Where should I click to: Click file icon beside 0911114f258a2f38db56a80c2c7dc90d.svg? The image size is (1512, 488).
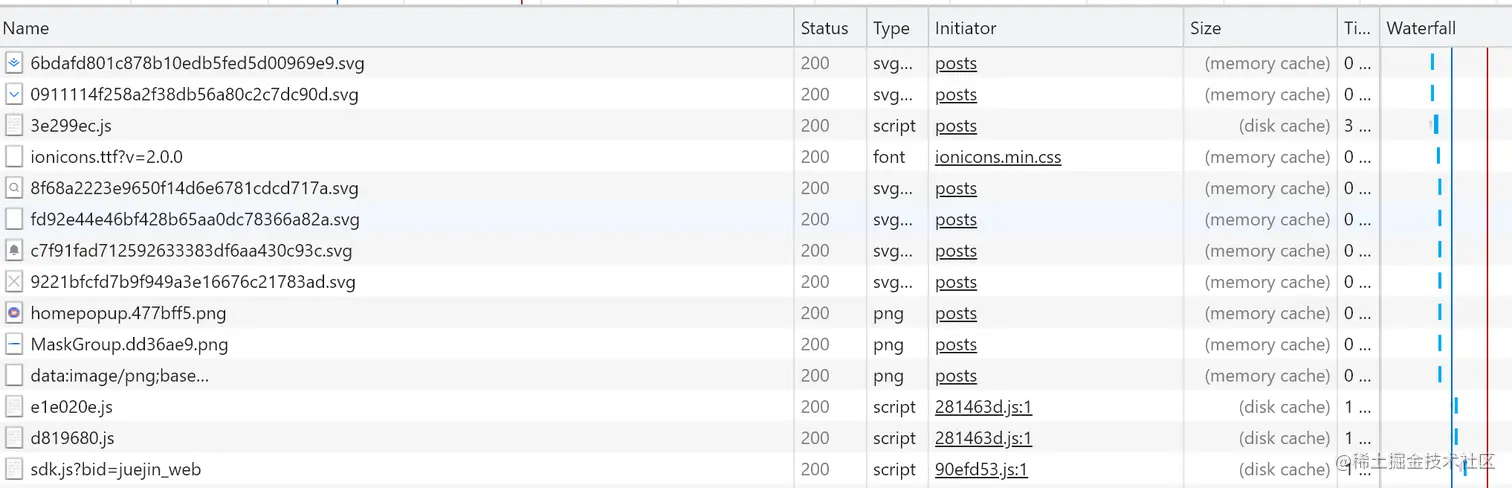tap(14, 95)
